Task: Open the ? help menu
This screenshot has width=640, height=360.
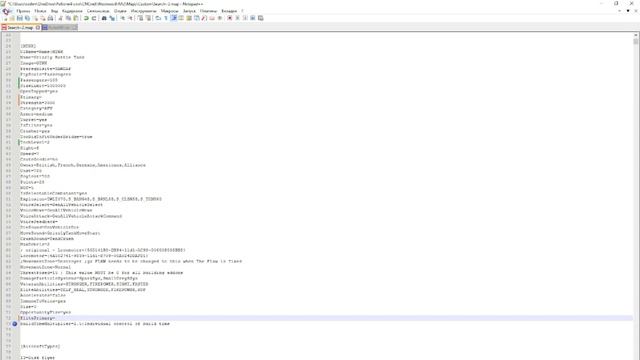Action: (242, 11)
